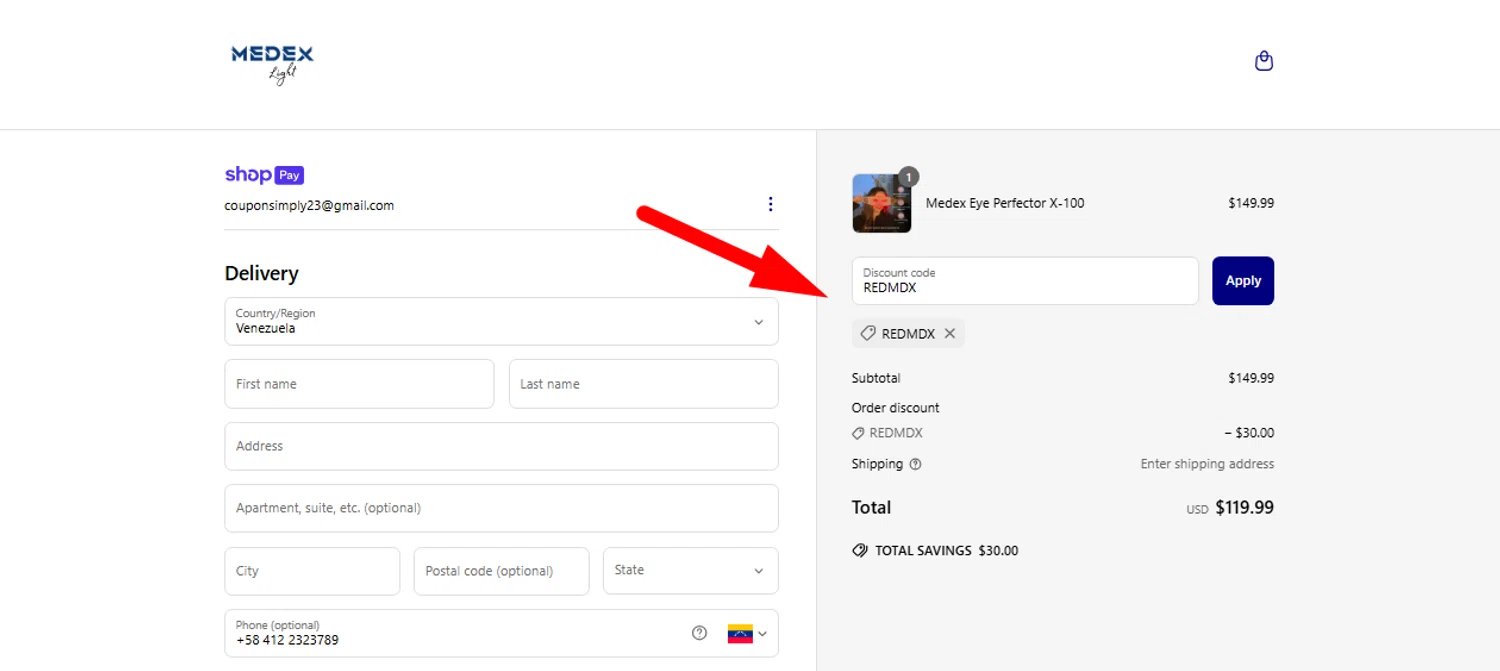The height and width of the screenshot is (671, 1500).
Task: Click the Medex Eye Perfector X-100 product name
Action: tap(1005, 203)
